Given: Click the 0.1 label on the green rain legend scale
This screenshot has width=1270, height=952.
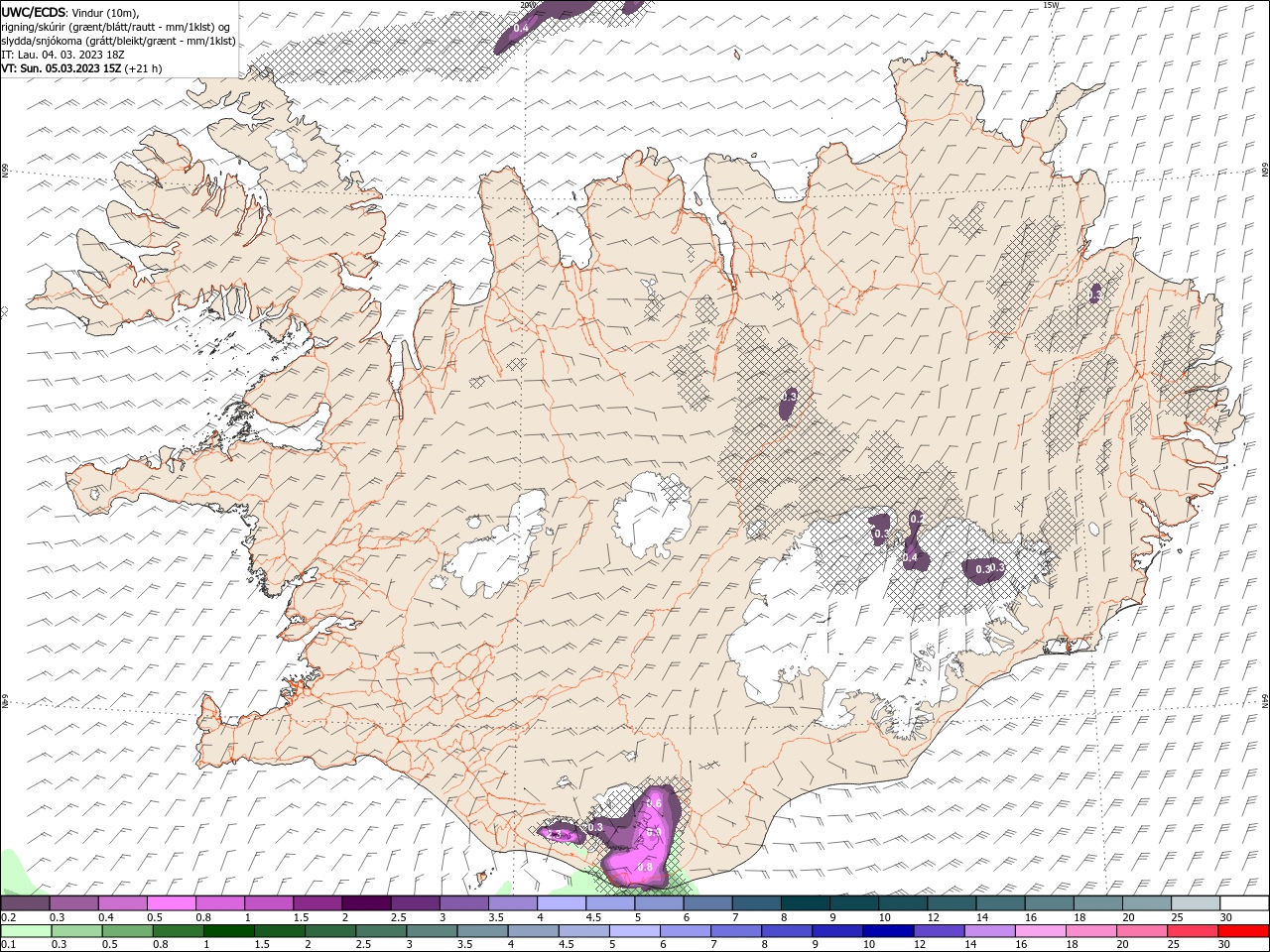Looking at the screenshot, I should tap(8, 945).
